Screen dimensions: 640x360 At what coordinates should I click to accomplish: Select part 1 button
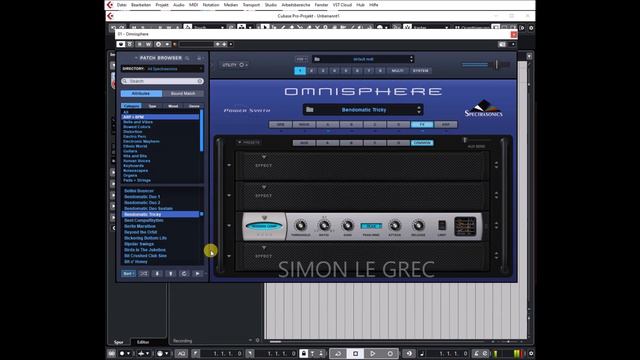pyautogui.click(x=300, y=71)
